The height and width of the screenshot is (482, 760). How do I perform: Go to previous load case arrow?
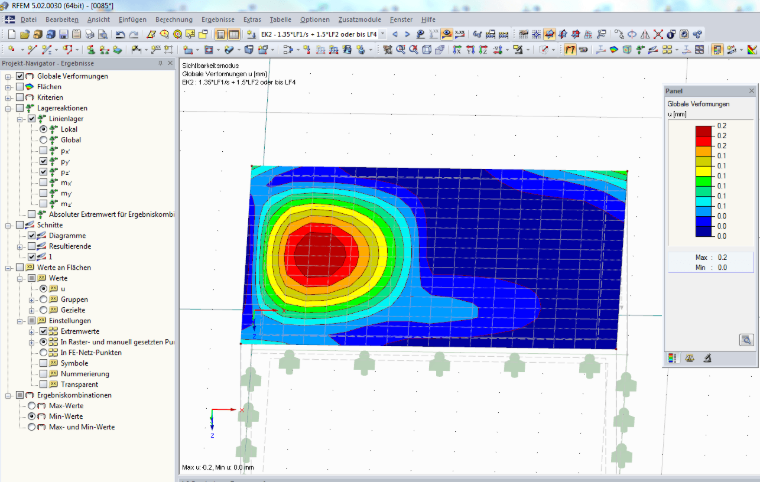point(395,34)
